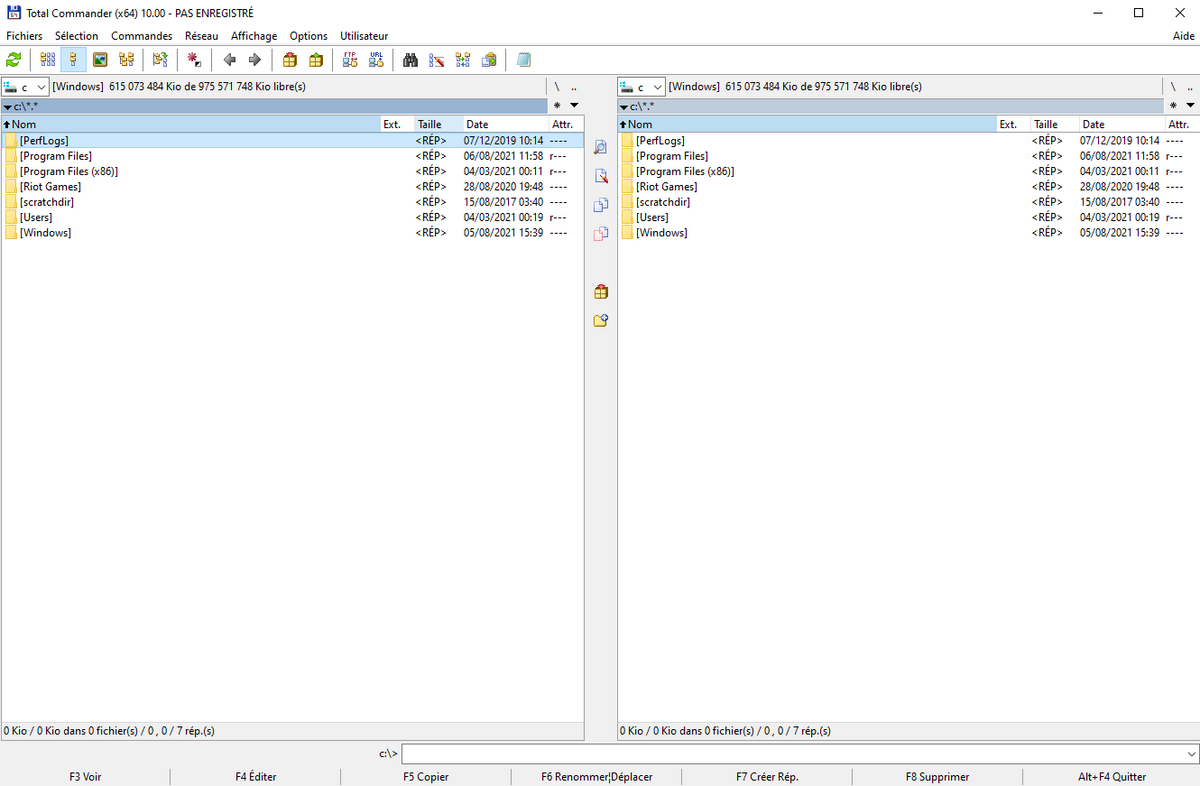The image size is (1200, 786).
Task: Switch to brief file names only view
Action: coord(47,60)
